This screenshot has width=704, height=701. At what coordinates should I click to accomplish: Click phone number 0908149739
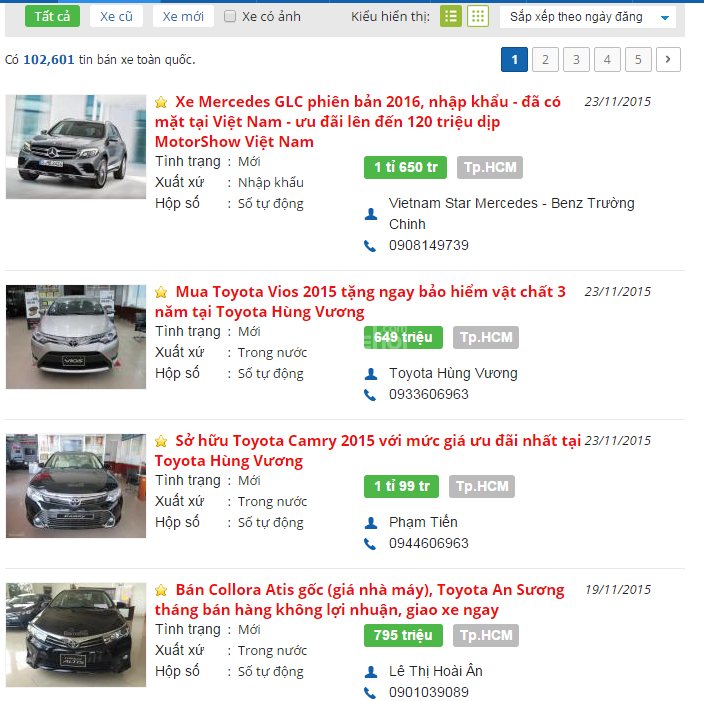coord(429,246)
